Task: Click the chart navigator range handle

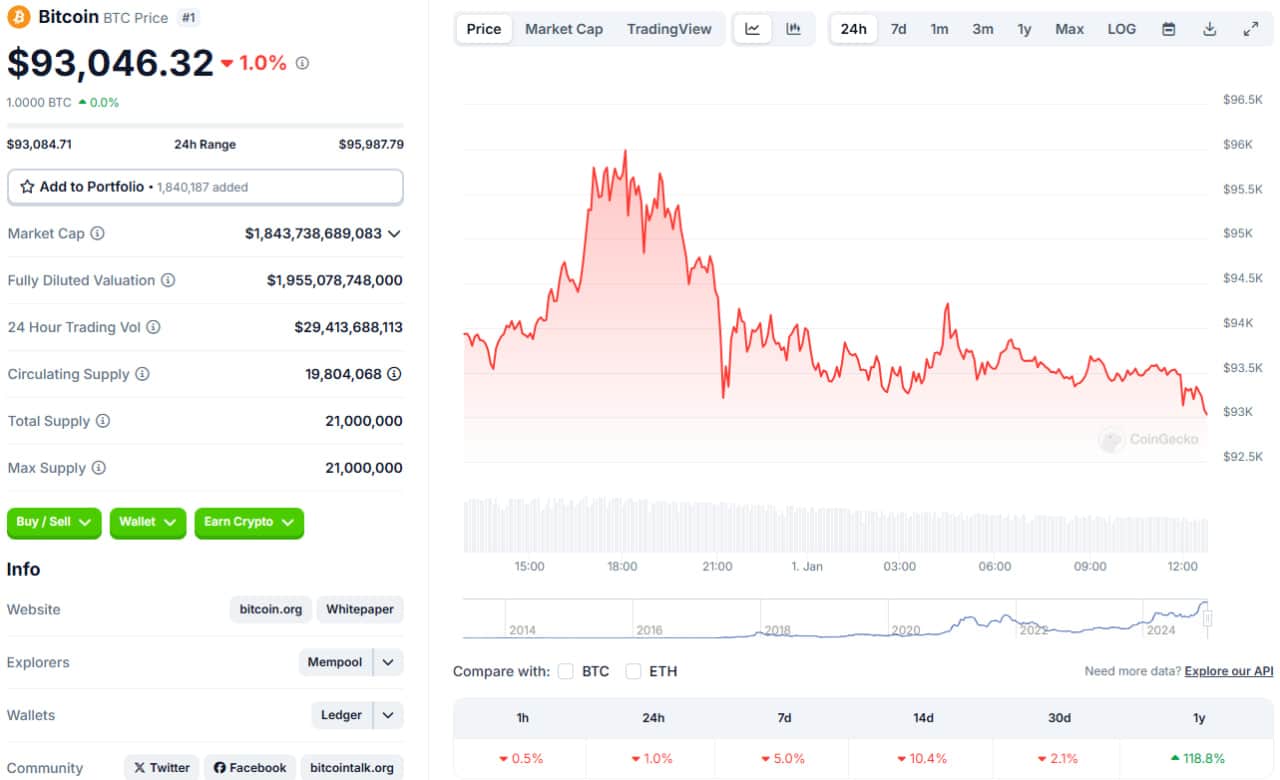Action: point(1207,619)
